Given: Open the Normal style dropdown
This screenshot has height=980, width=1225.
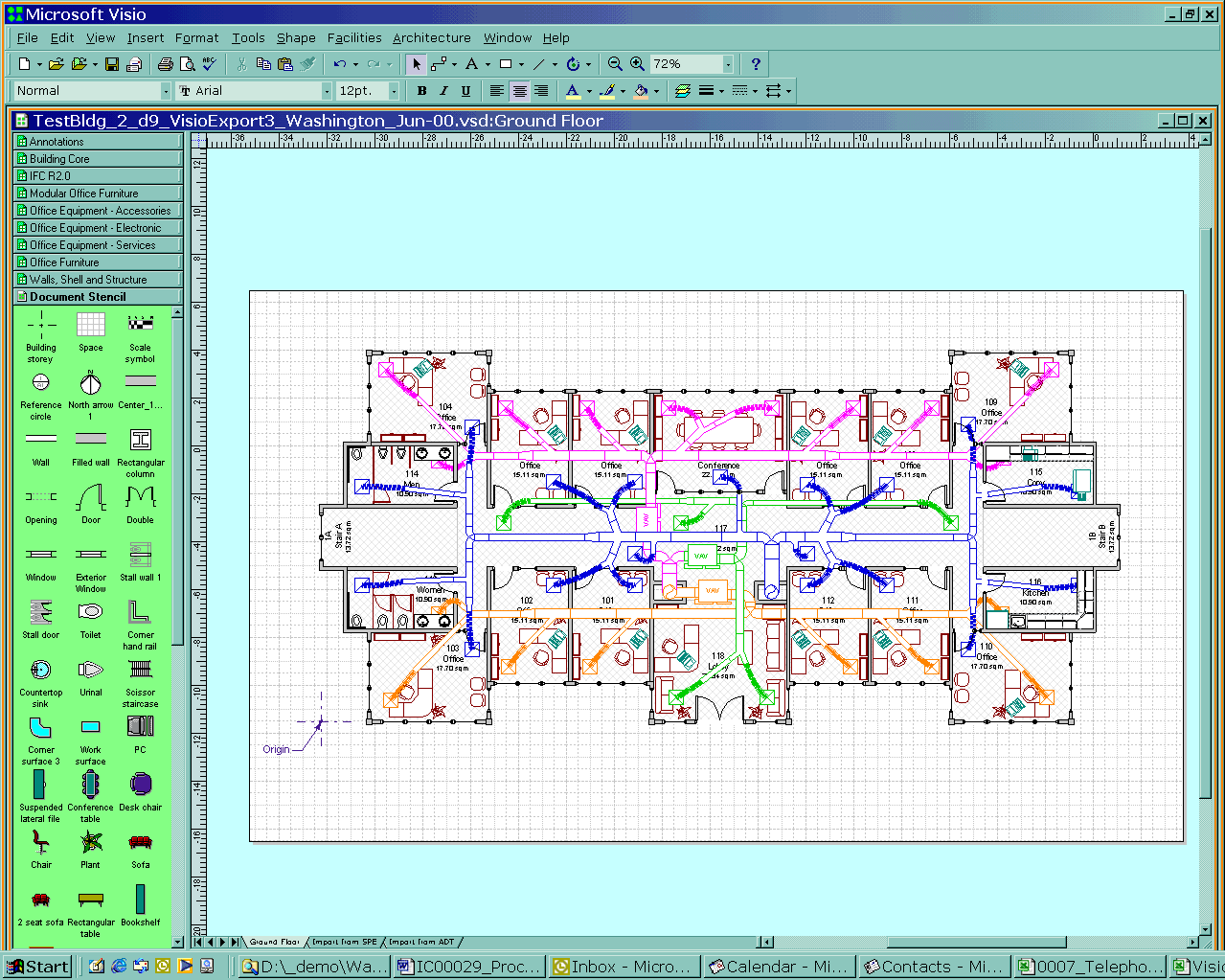Looking at the screenshot, I should pos(166,91).
